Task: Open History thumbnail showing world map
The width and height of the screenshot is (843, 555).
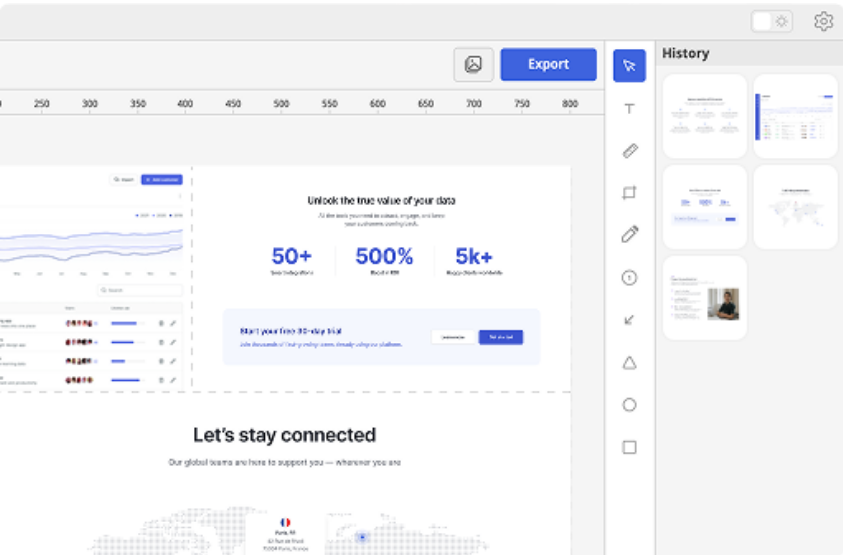Action: click(795, 207)
